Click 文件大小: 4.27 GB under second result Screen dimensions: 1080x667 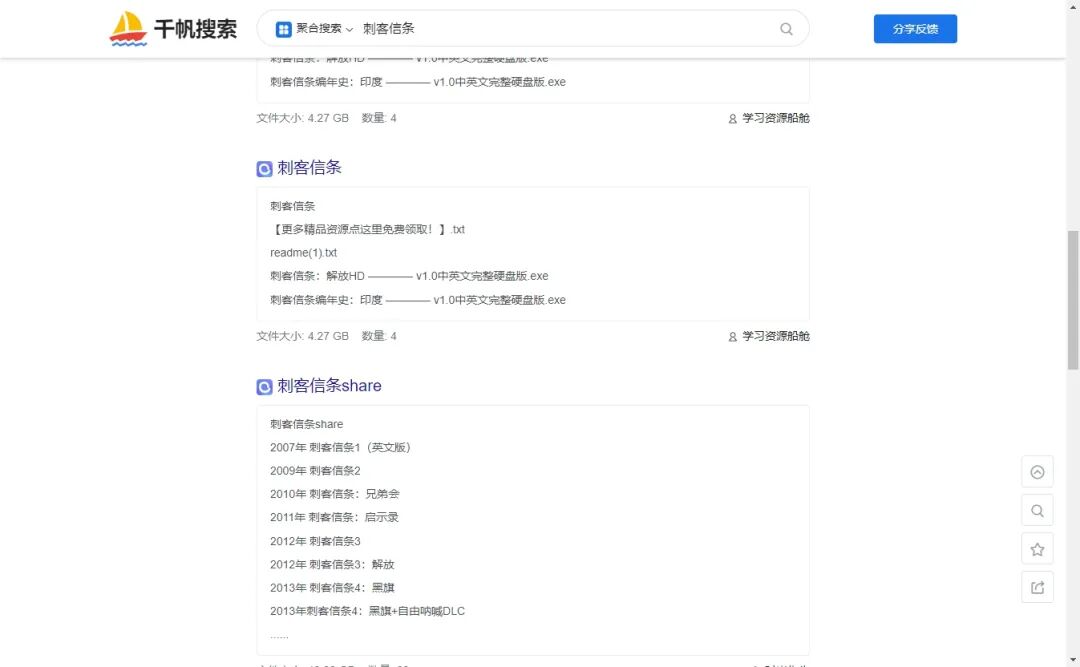tap(302, 336)
